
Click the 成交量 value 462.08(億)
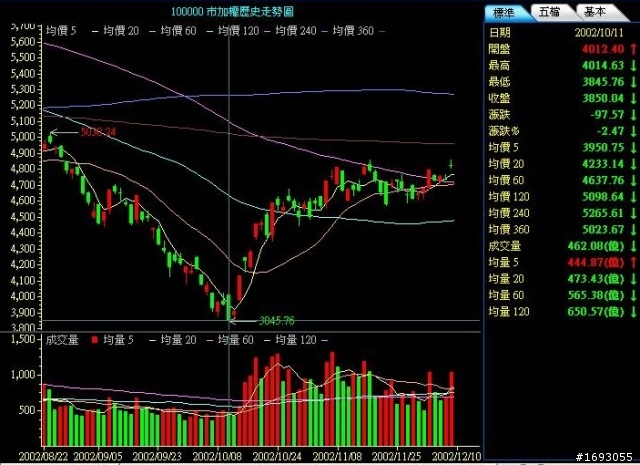coord(596,246)
